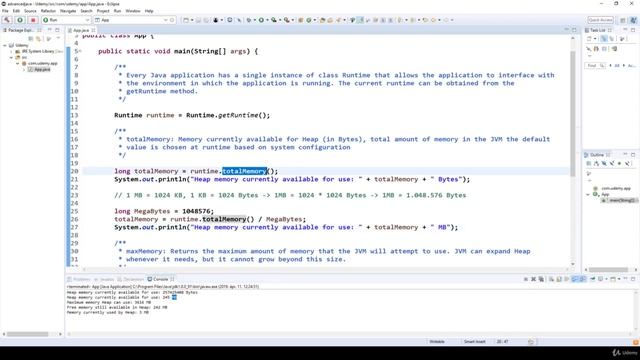Switch to the Problems tab
The height and width of the screenshot is (360, 640).
tap(79, 279)
